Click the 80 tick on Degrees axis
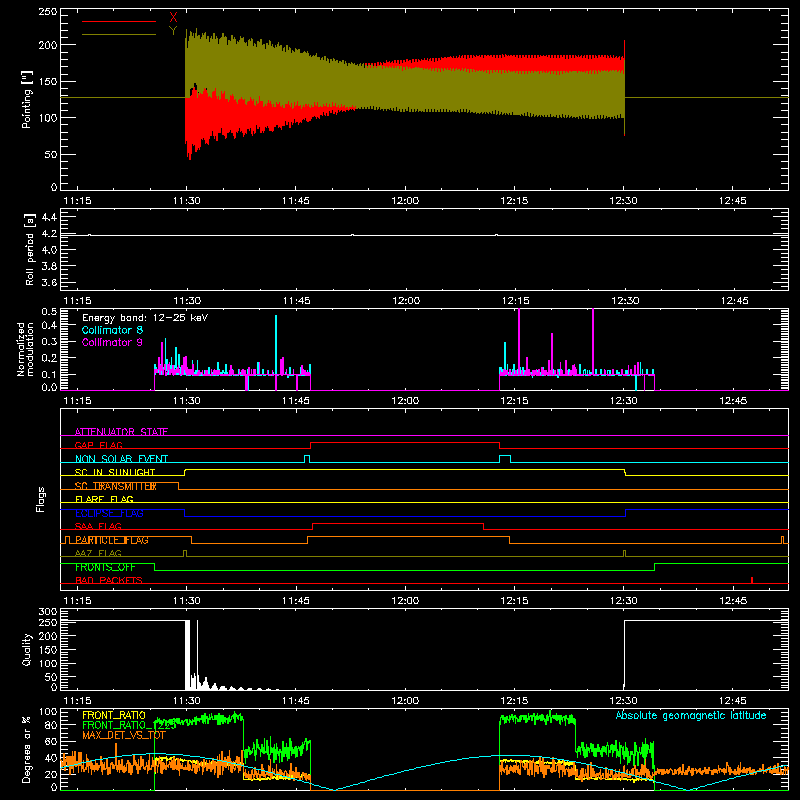This screenshot has height=800, width=800. (x=51, y=725)
